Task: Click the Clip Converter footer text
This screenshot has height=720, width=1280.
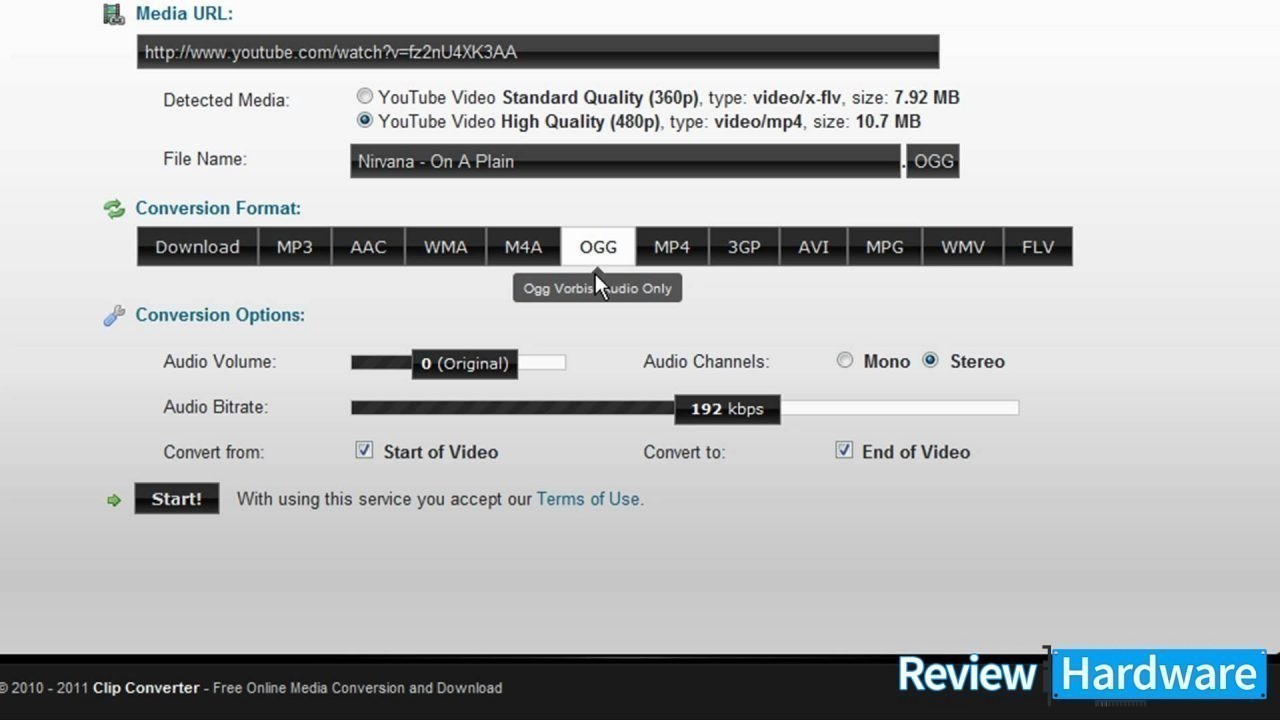Action: pos(147,688)
